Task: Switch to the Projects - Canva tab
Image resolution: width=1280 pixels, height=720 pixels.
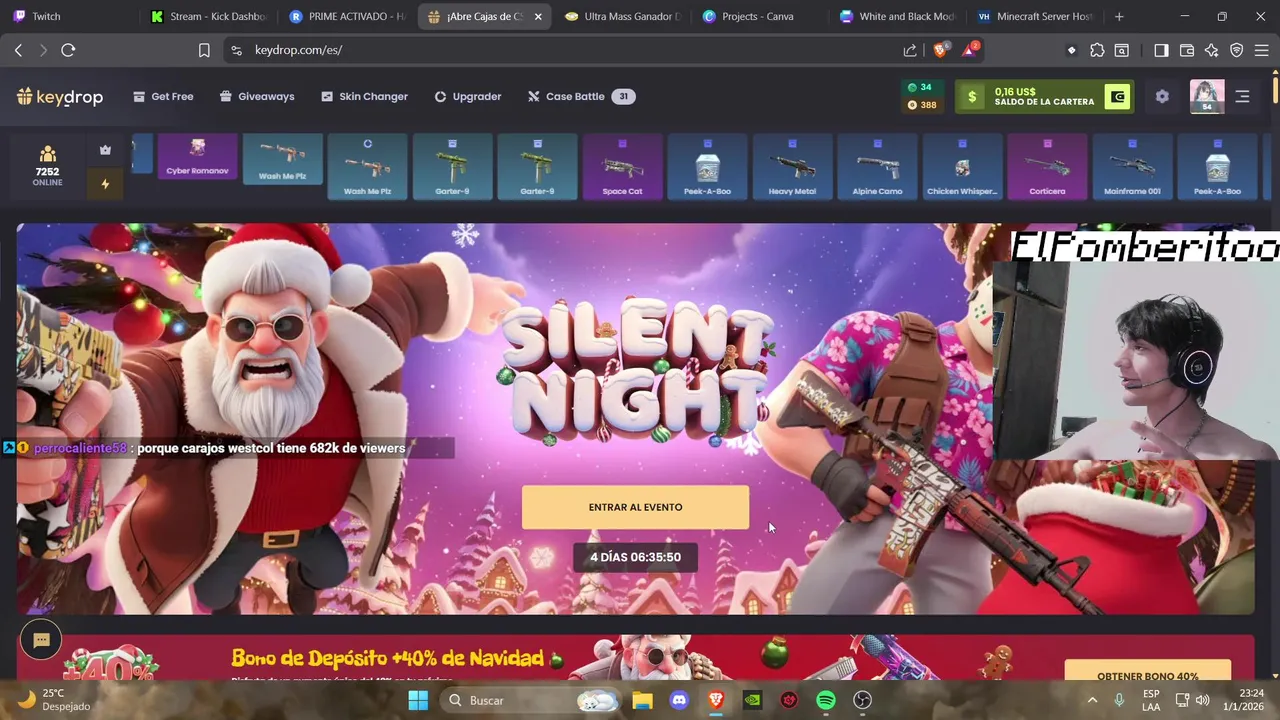Action: click(x=758, y=16)
